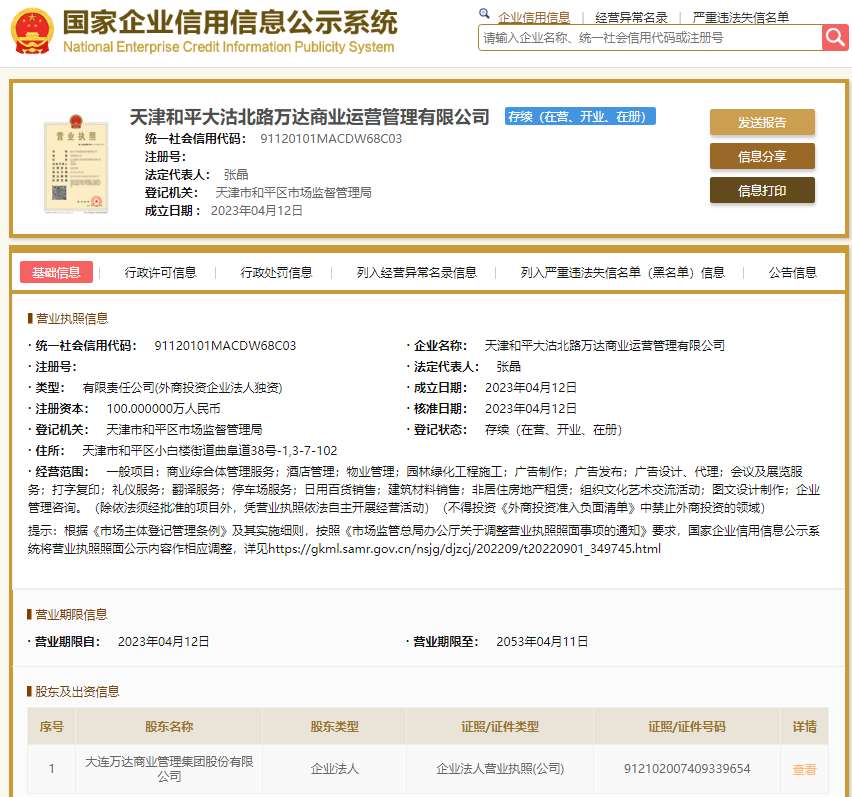Click the site title 国家企业信用信息公示系统
The width and height of the screenshot is (852, 797).
230,22
